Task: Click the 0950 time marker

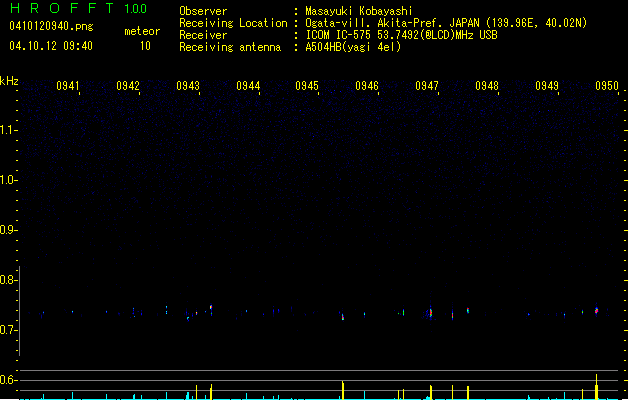Action: pos(607,86)
